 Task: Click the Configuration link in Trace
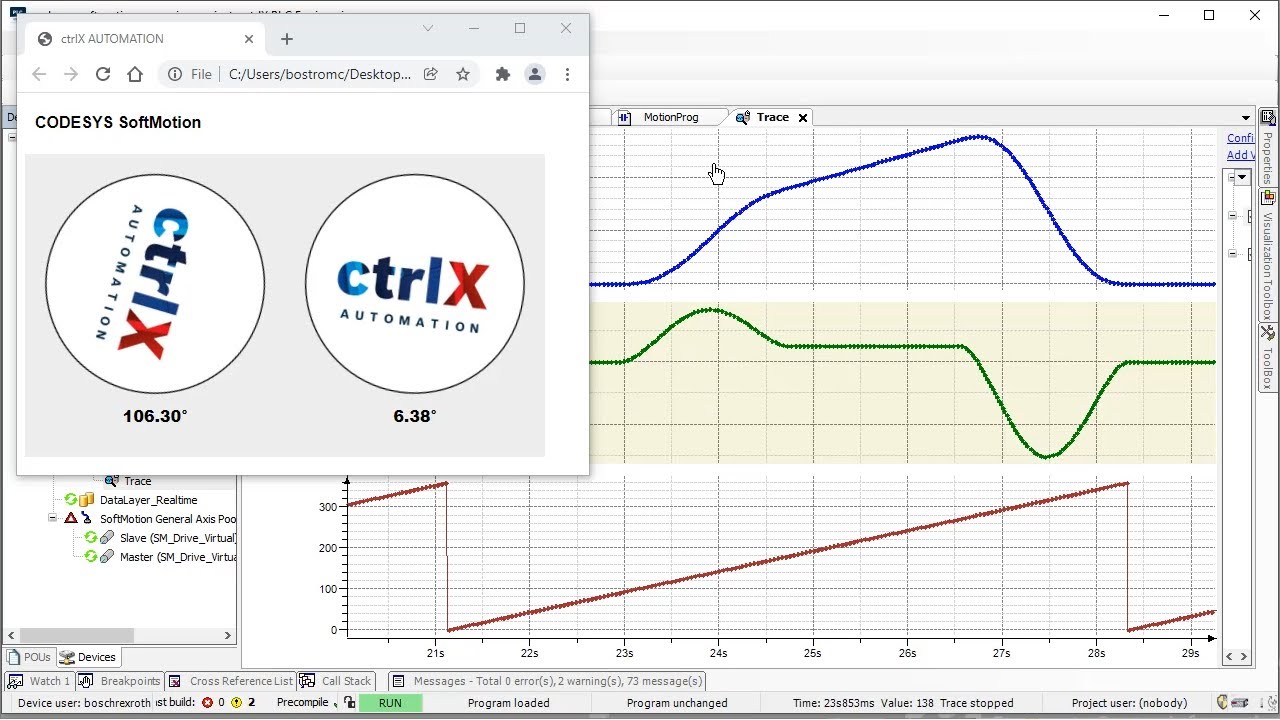click(1241, 138)
